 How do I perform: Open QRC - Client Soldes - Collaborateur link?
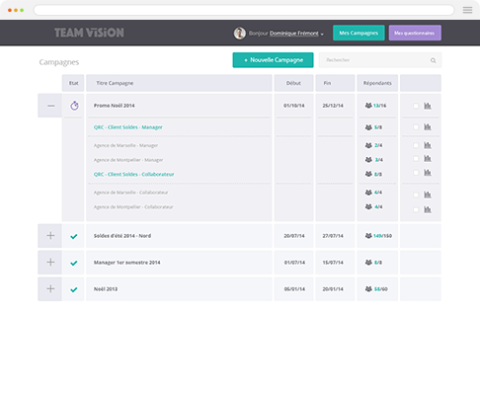134,174
